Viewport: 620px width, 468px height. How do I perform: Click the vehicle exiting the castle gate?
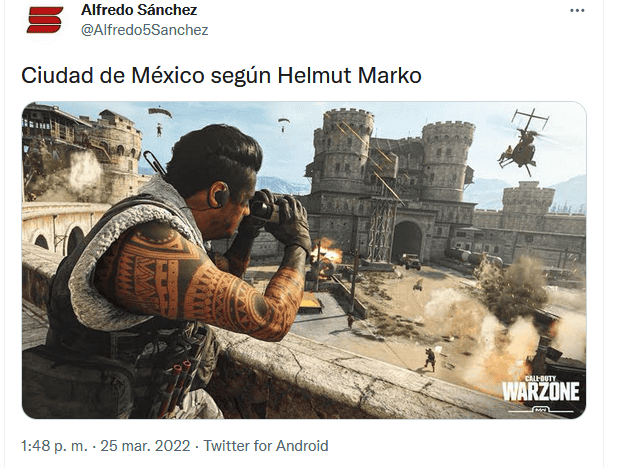[x=410, y=261]
